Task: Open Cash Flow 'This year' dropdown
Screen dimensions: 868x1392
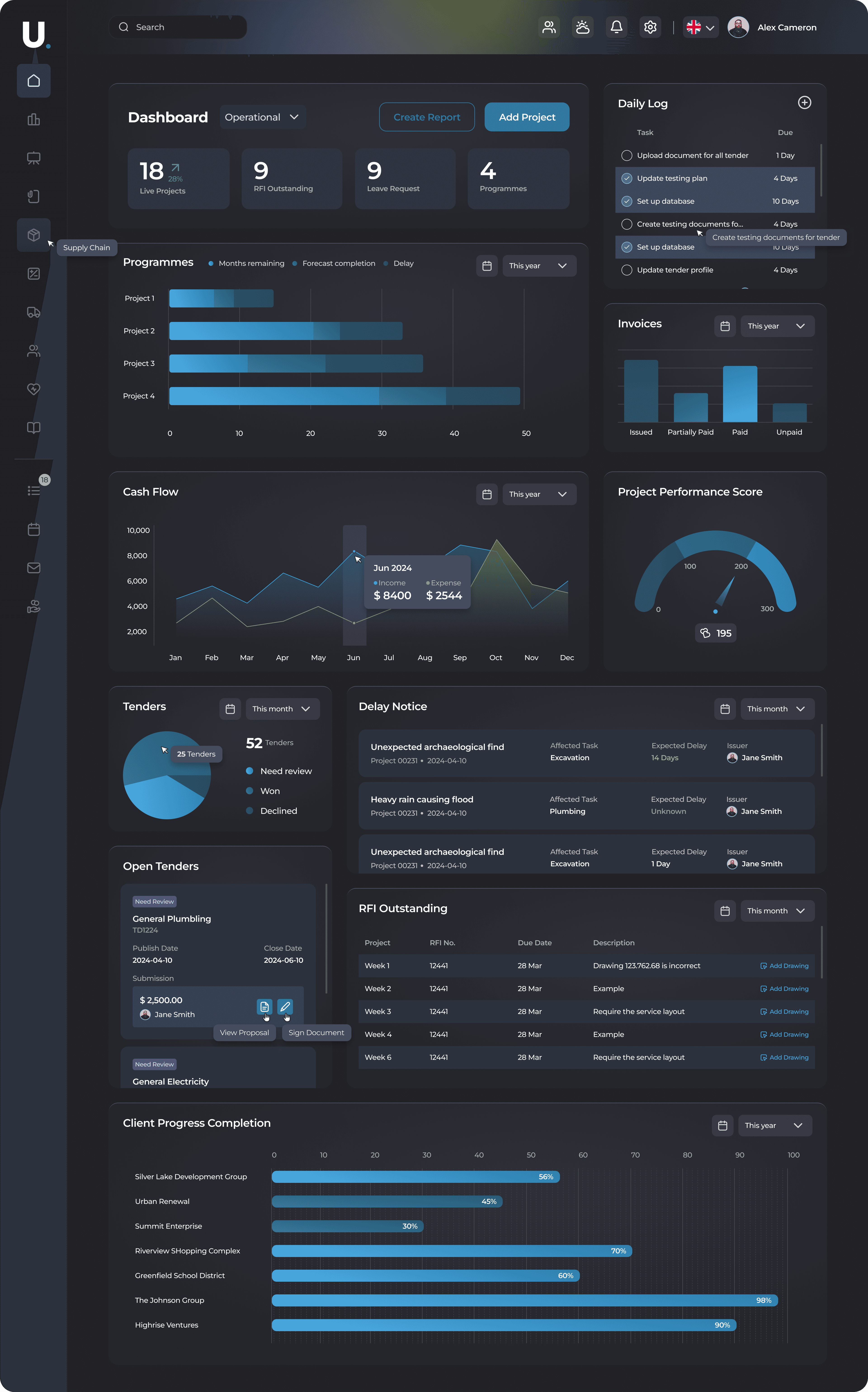Action: pos(539,494)
